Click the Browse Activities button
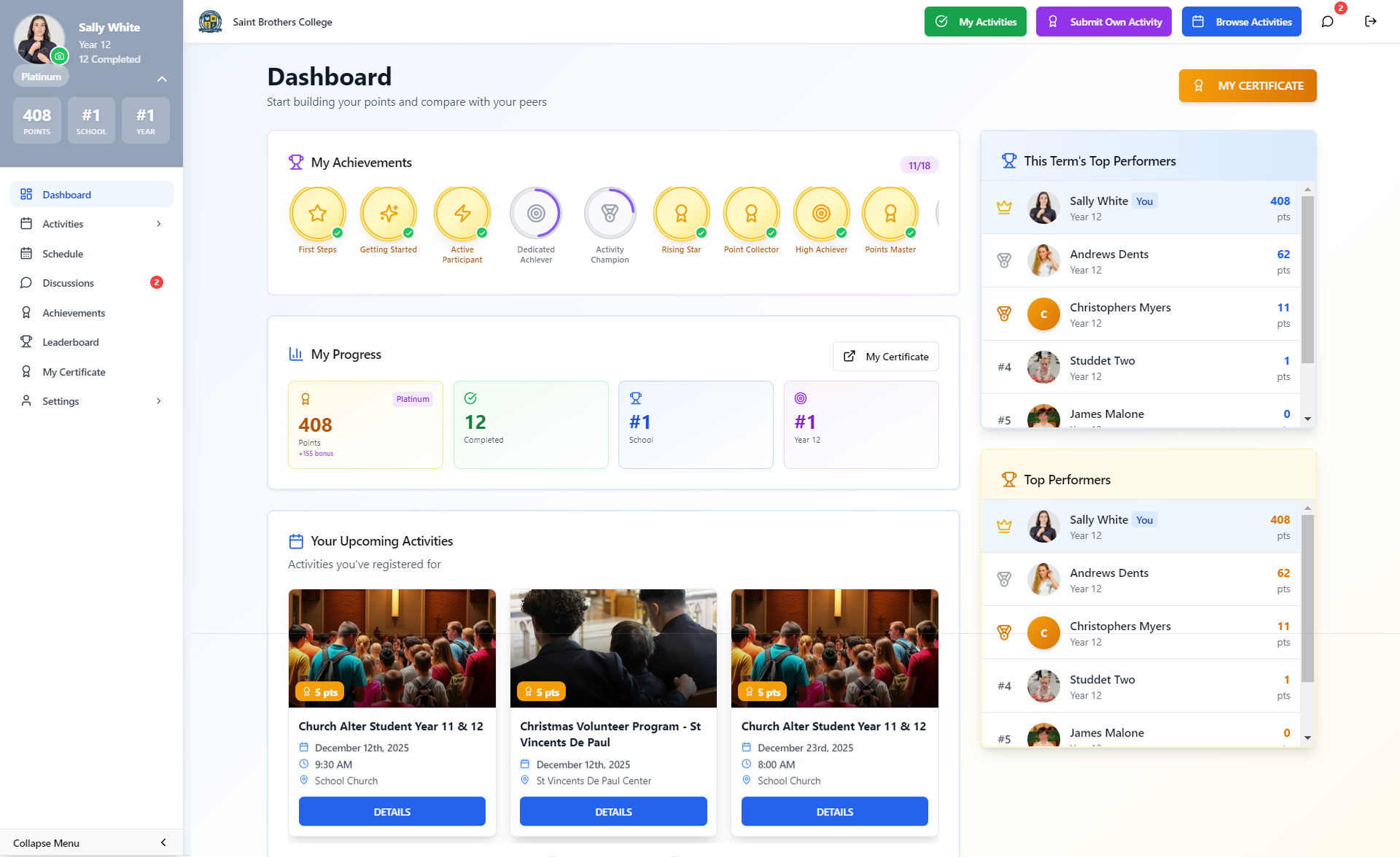 pyautogui.click(x=1241, y=22)
